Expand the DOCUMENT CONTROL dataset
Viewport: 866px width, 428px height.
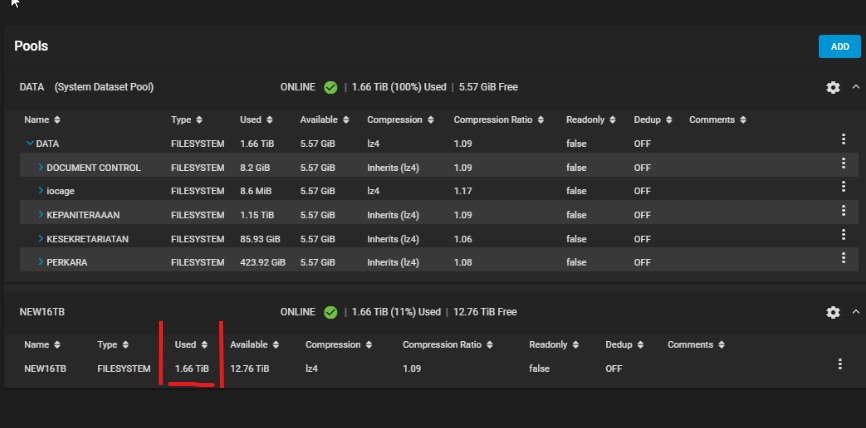[x=41, y=167]
